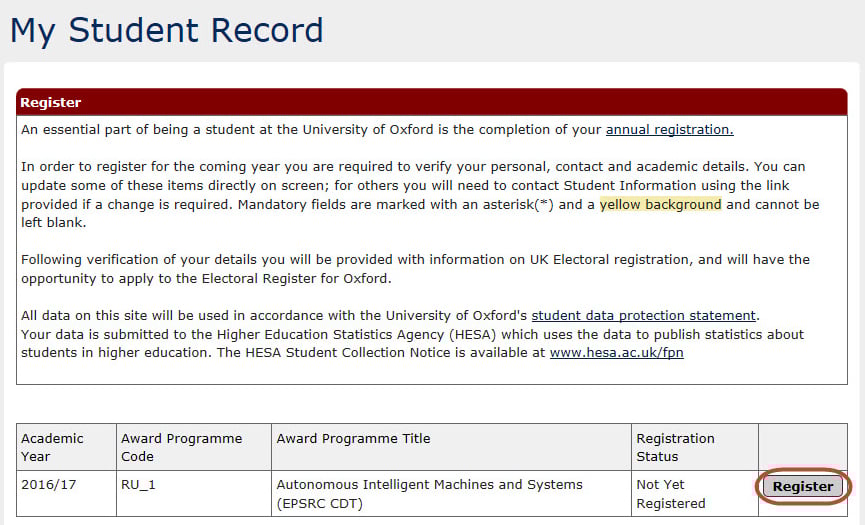The height and width of the screenshot is (525, 865).
Task: Click the dark red Register panel header
Action: coord(431,103)
